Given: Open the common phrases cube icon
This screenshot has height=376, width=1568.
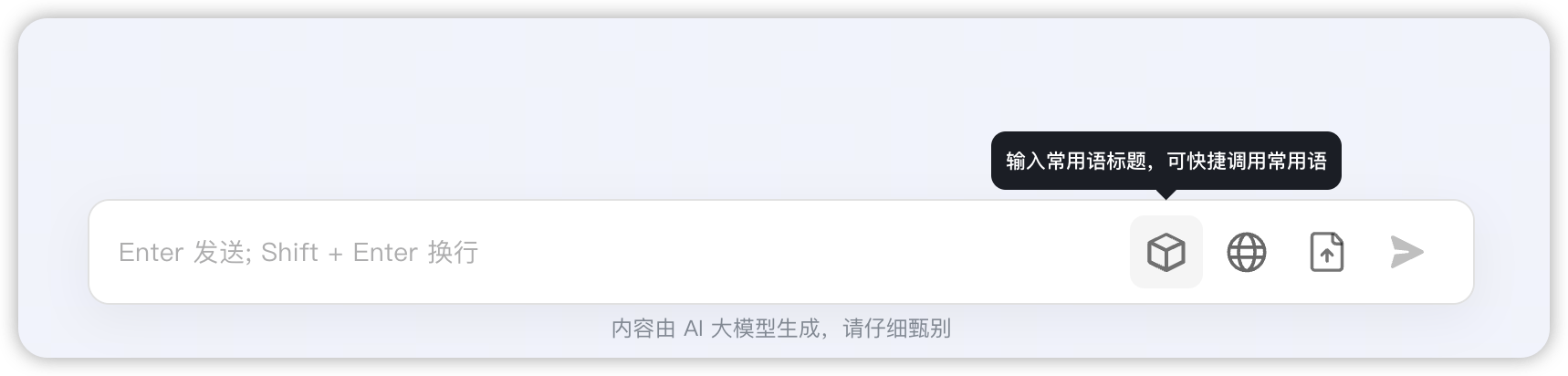Looking at the screenshot, I should [x=1166, y=252].
